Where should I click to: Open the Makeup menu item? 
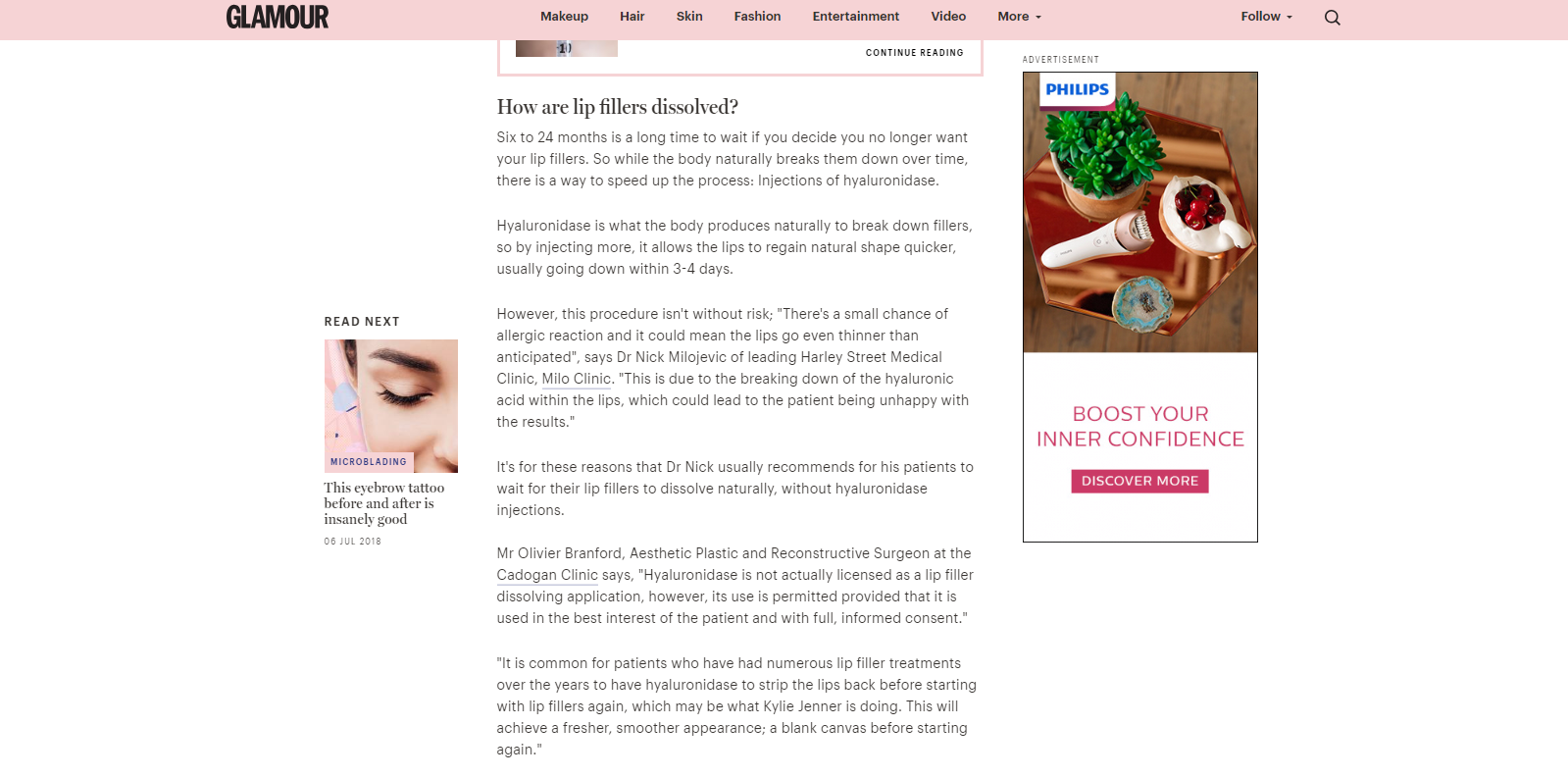pos(564,17)
